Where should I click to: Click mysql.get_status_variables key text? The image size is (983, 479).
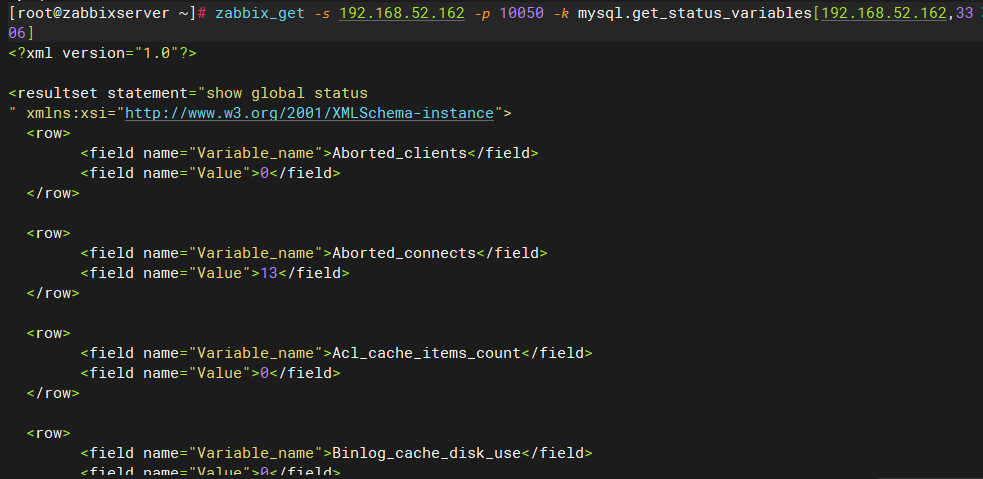695,13
